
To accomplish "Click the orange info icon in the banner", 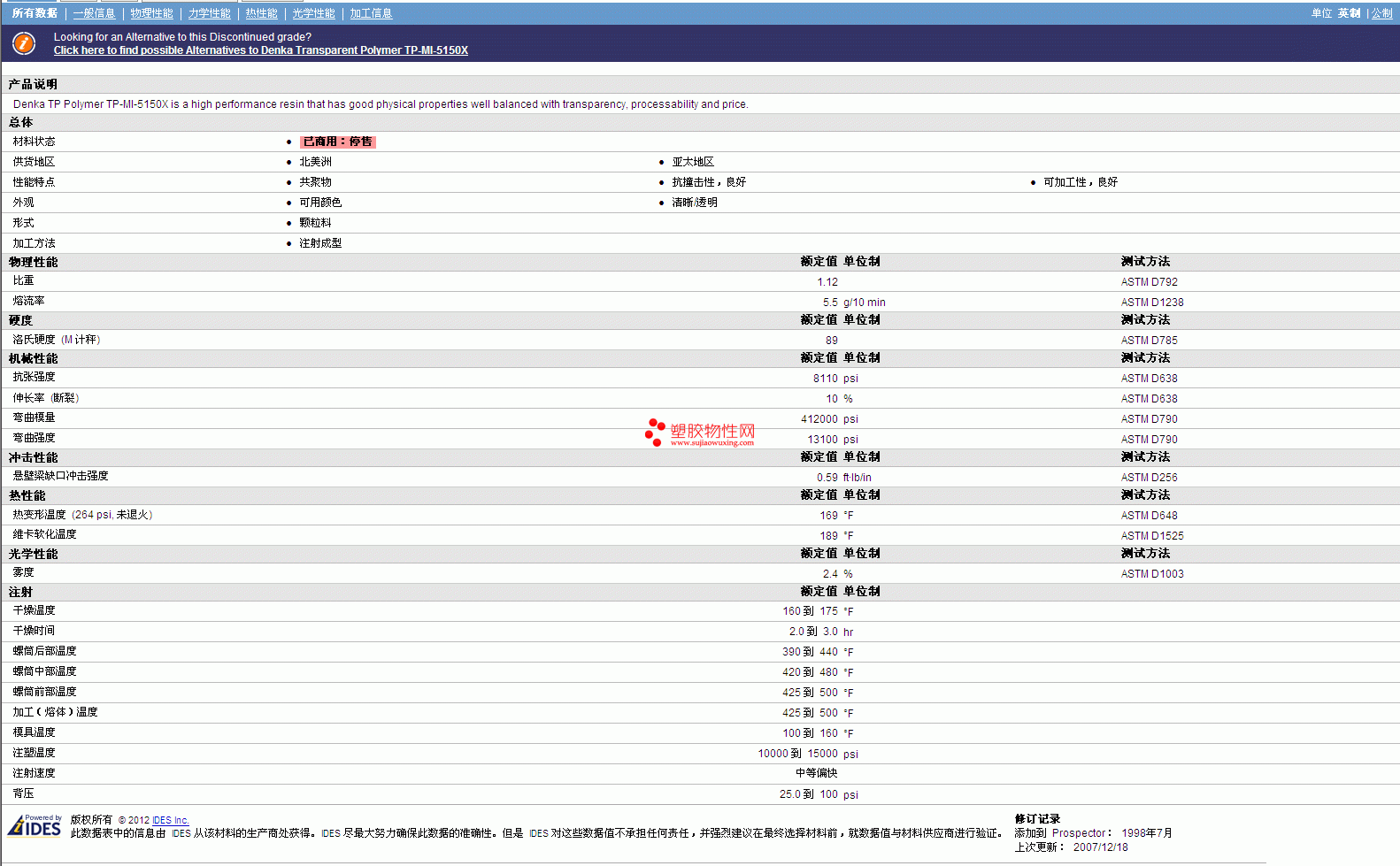I will point(24,42).
